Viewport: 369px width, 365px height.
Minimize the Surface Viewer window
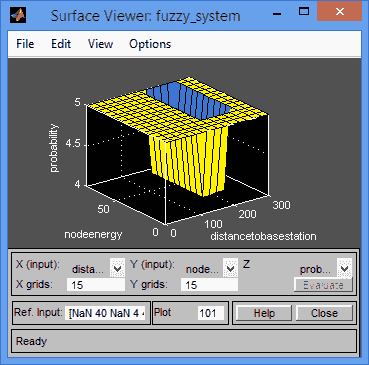click(276, 14)
